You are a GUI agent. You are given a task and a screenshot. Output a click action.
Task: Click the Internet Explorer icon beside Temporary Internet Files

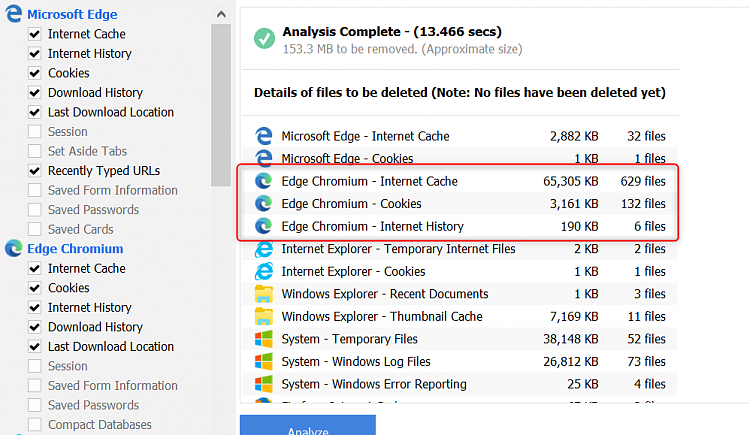(264, 249)
